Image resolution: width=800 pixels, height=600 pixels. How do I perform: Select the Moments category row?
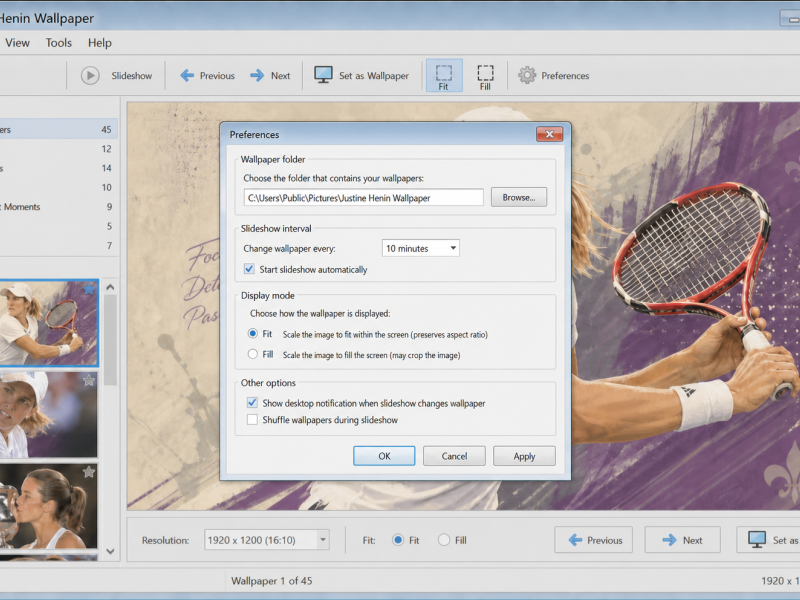point(58,207)
